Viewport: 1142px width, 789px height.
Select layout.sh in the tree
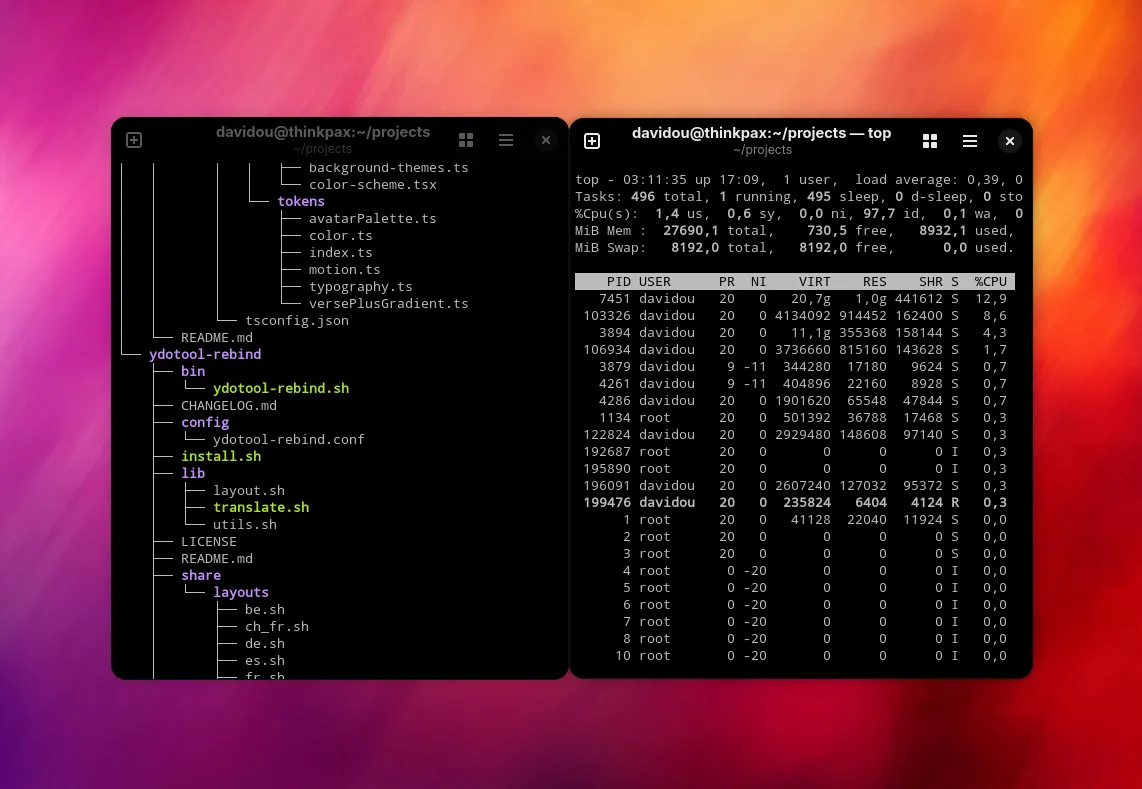click(248, 490)
